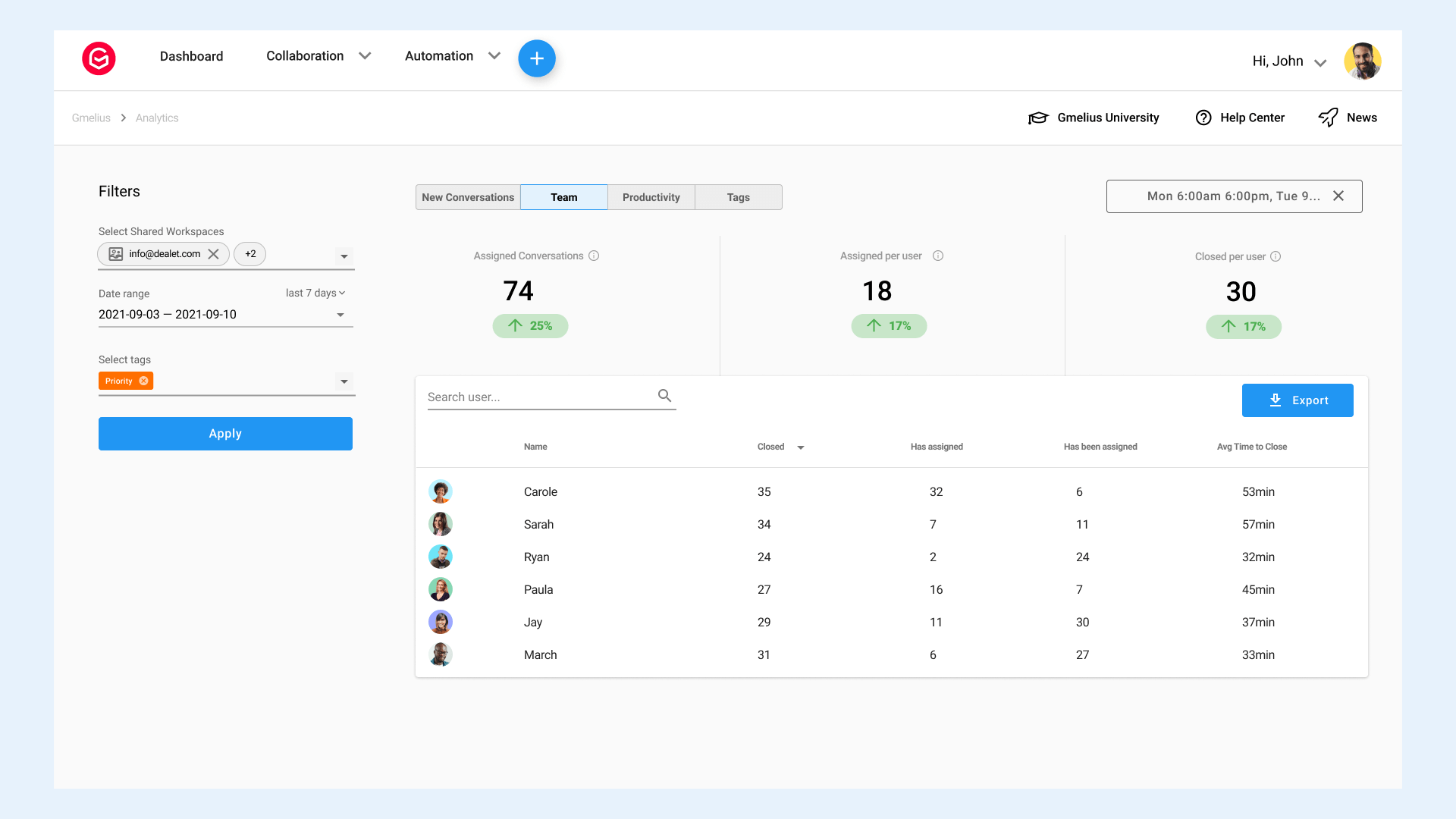Click the info icon beside Closed per user
This screenshot has height=819, width=1456.
pos(1277,256)
